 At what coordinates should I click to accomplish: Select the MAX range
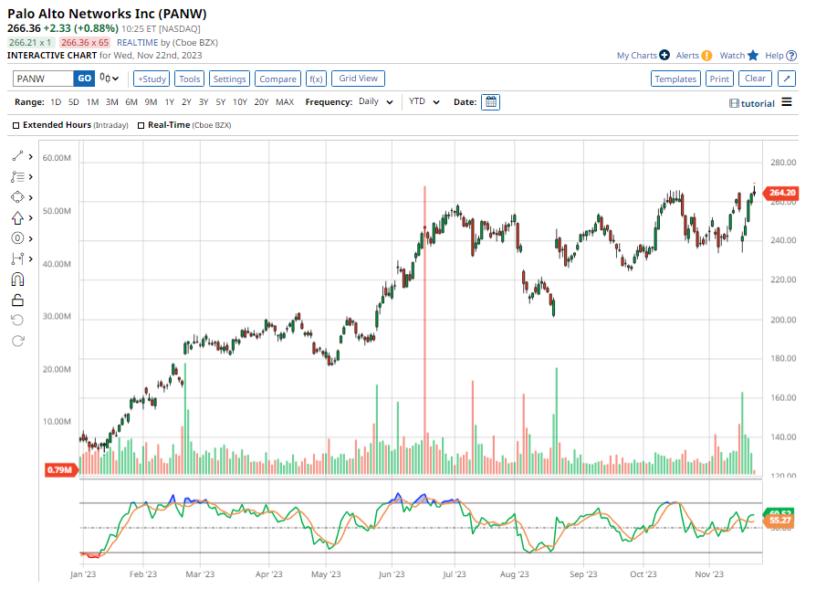tap(285, 102)
